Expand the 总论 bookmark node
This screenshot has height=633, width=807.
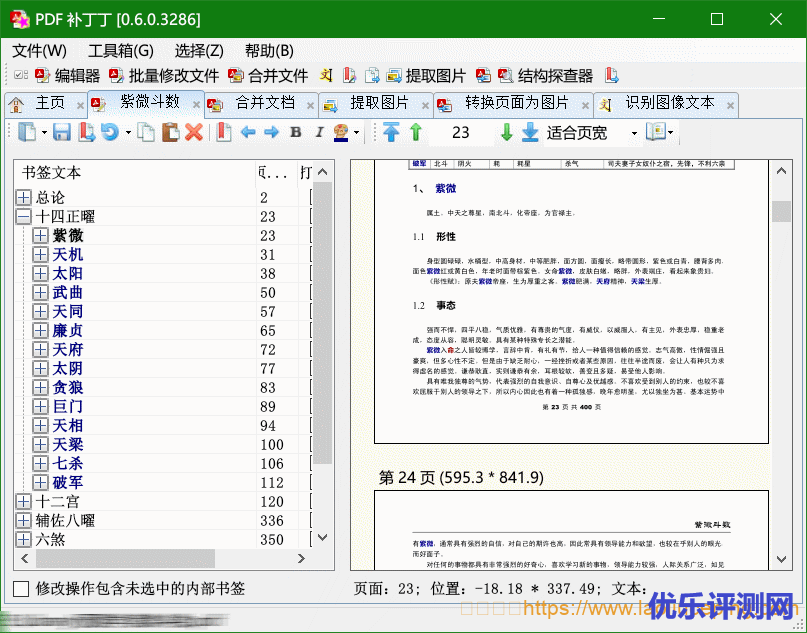pyautogui.click(x=24, y=198)
